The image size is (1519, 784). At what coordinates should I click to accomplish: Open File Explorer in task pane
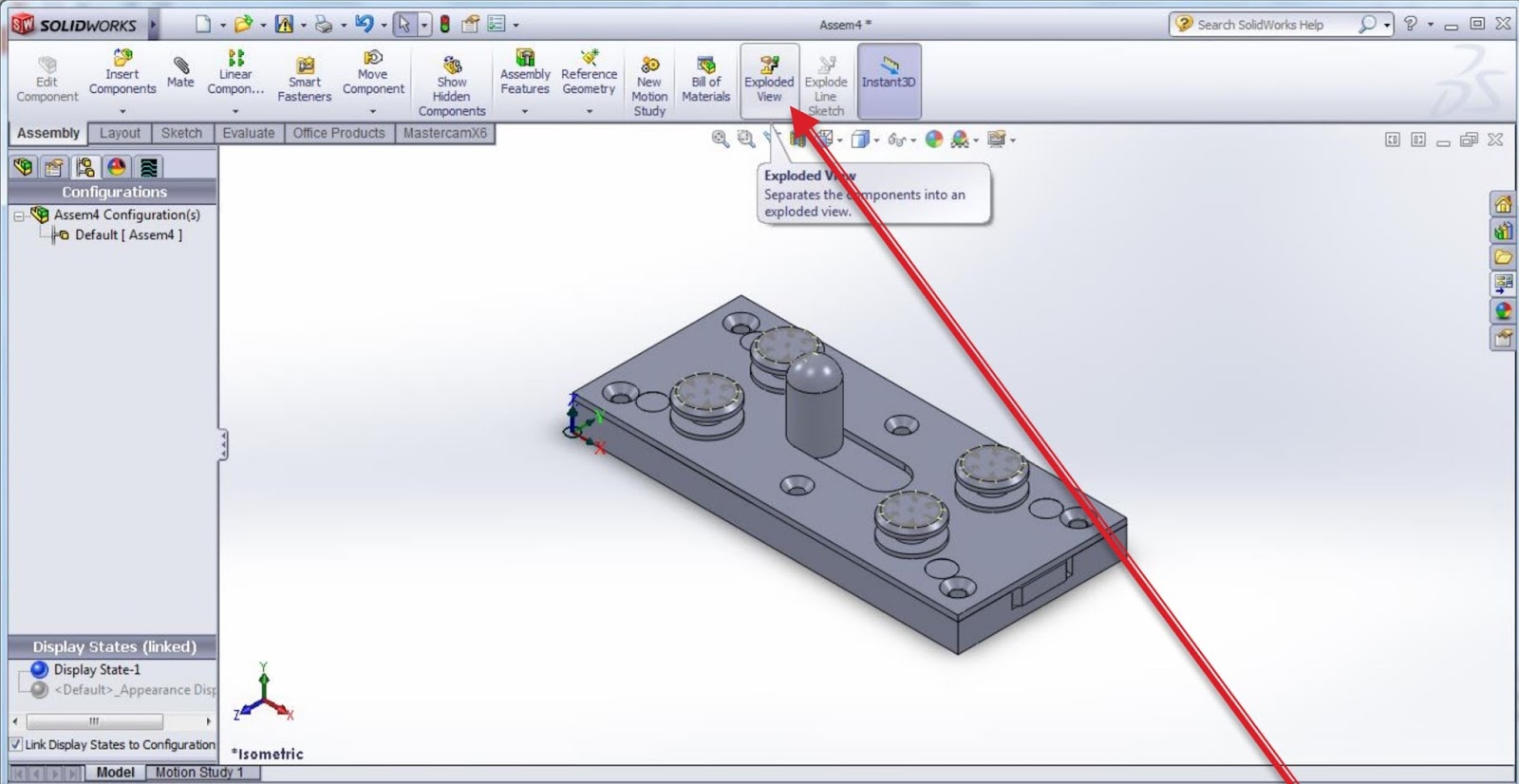[1503, 257]
